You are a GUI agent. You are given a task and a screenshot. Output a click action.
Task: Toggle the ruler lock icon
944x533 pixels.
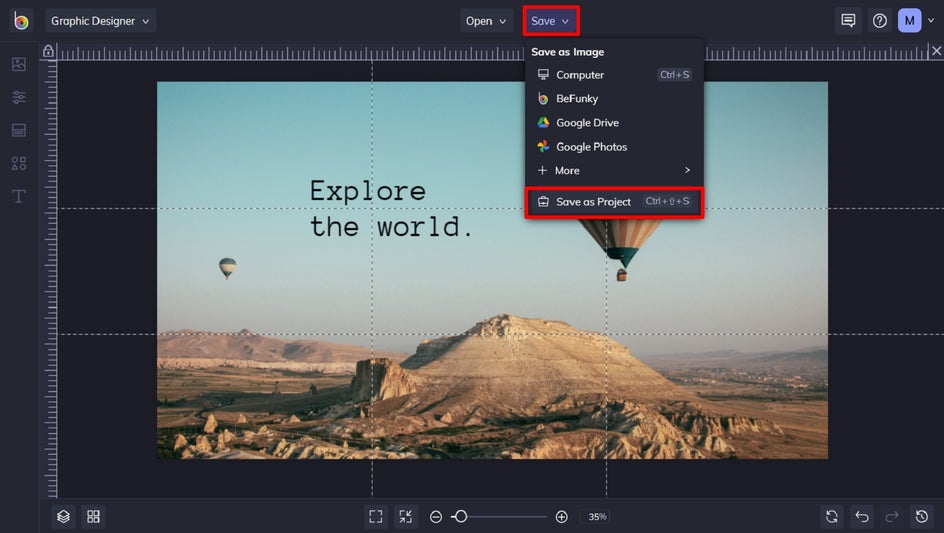pos(48,51)
